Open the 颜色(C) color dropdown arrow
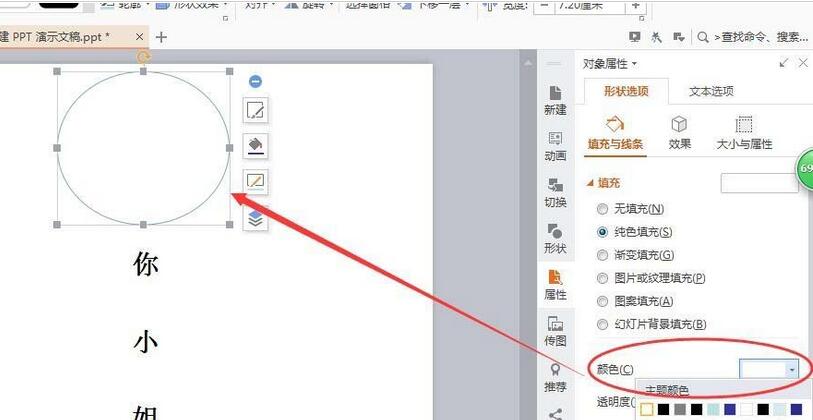The height and width of the screenshot is (420, 813). click(x=792, y=370)
